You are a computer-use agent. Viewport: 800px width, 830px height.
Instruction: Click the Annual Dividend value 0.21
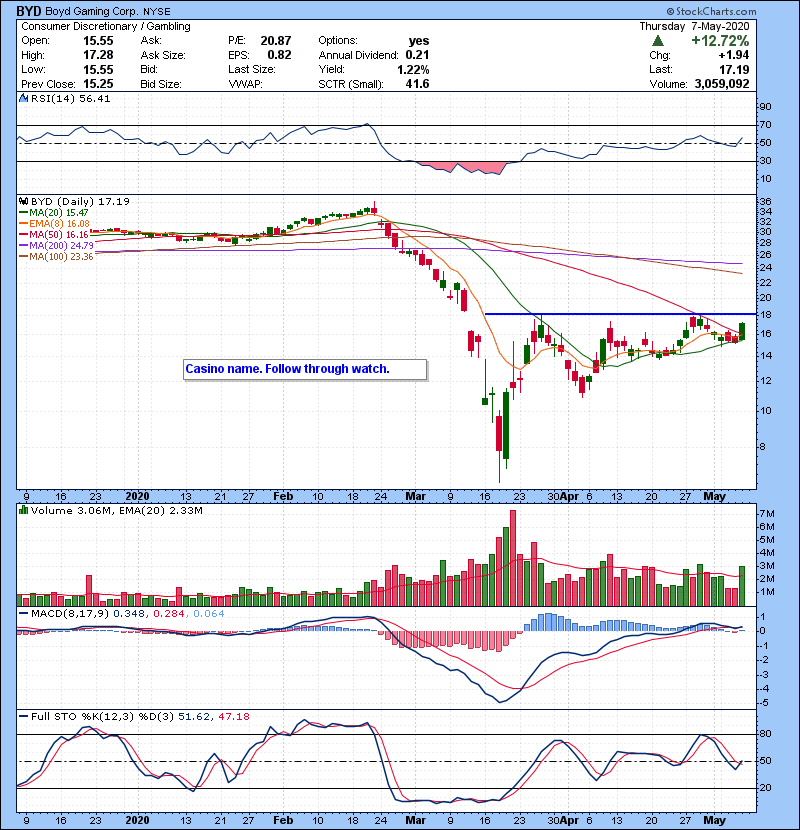pos(417,55)
